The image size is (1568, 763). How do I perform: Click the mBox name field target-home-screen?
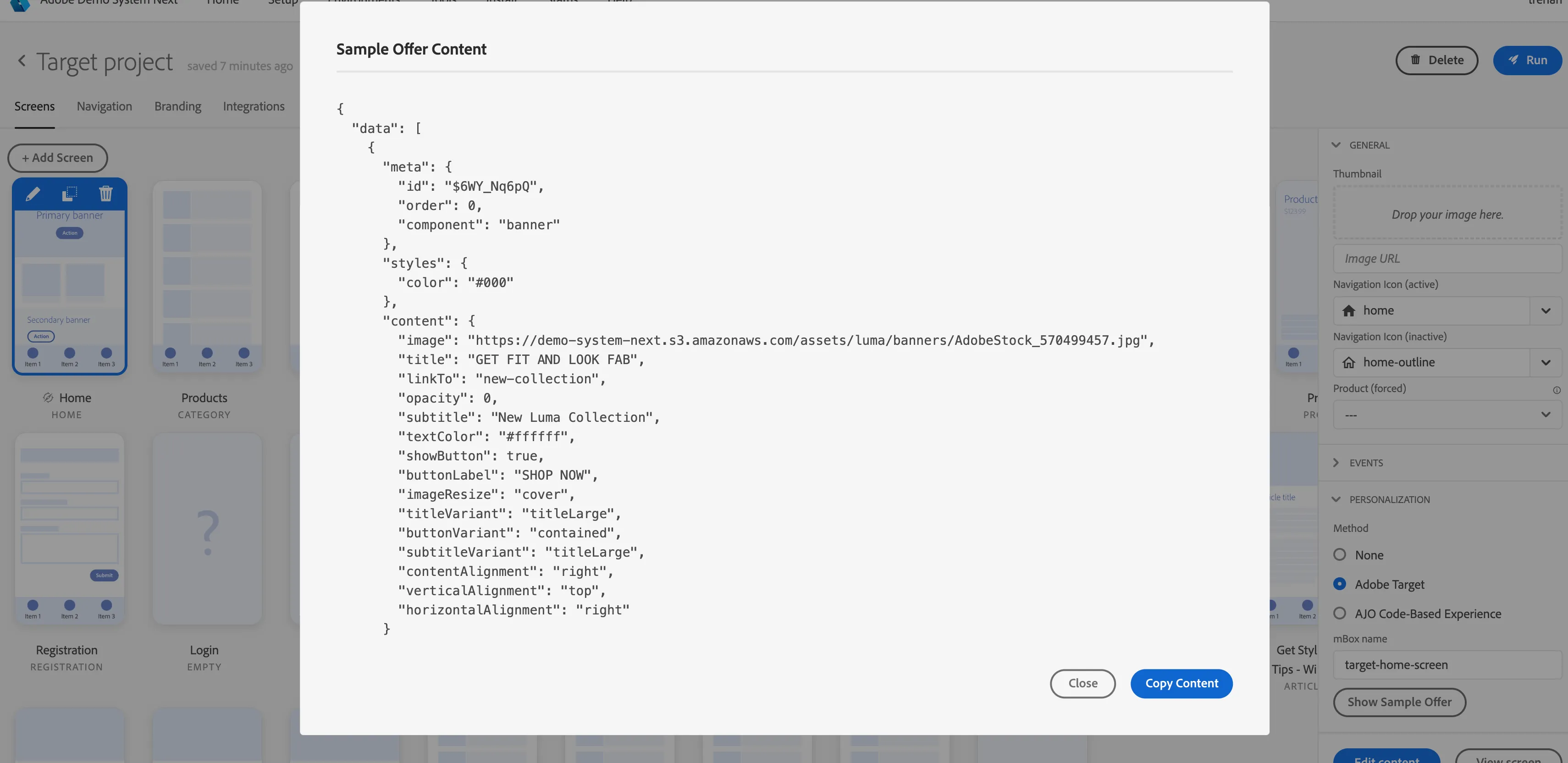click(x=1447, y=665)
